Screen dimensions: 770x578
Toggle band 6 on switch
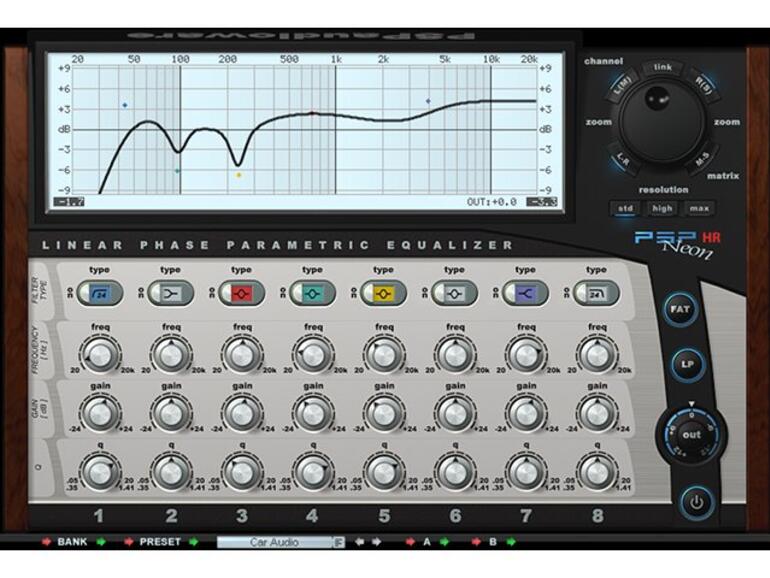[439, 294]
